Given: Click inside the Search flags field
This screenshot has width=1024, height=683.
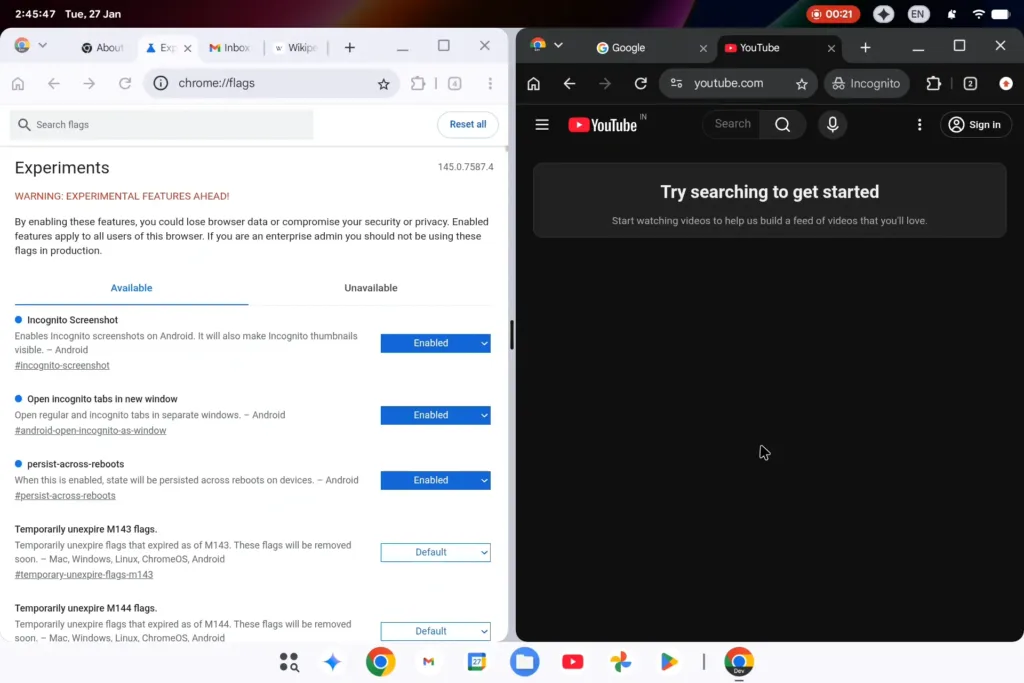Looking at the screenshot, I should coord(160,124).
